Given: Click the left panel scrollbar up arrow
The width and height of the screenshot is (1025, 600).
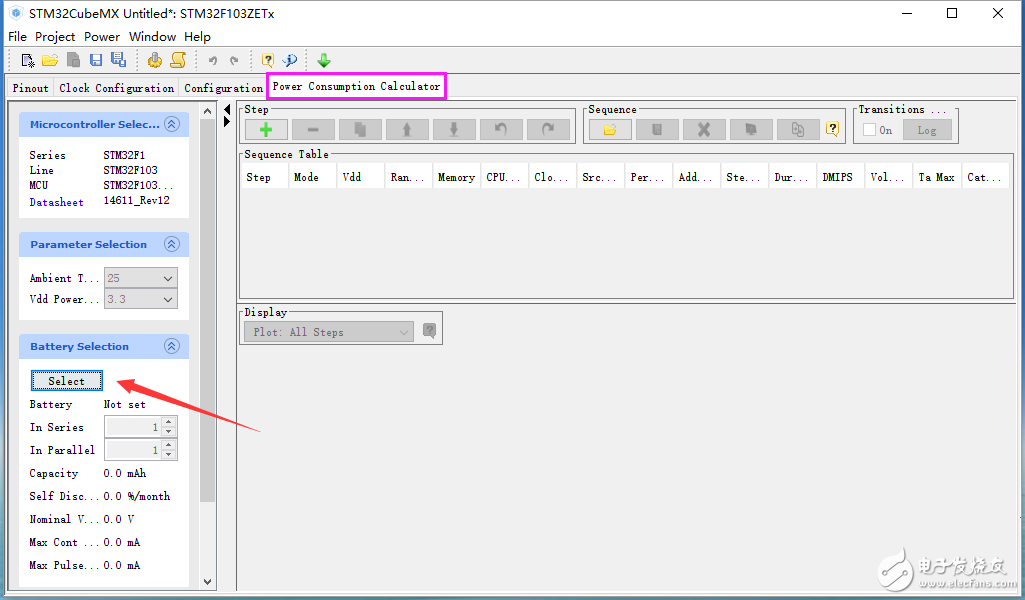Looking at the screenshot, I should click(207, 111).
